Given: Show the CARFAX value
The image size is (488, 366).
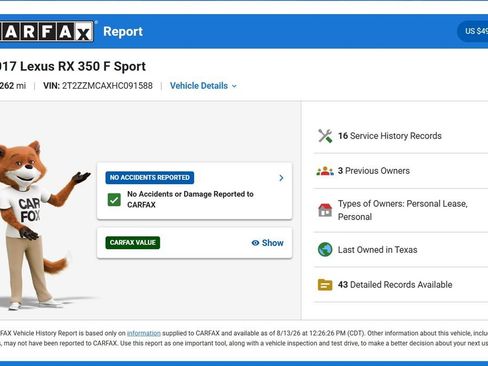Looking at the screenshot, I should click(268, 243).
